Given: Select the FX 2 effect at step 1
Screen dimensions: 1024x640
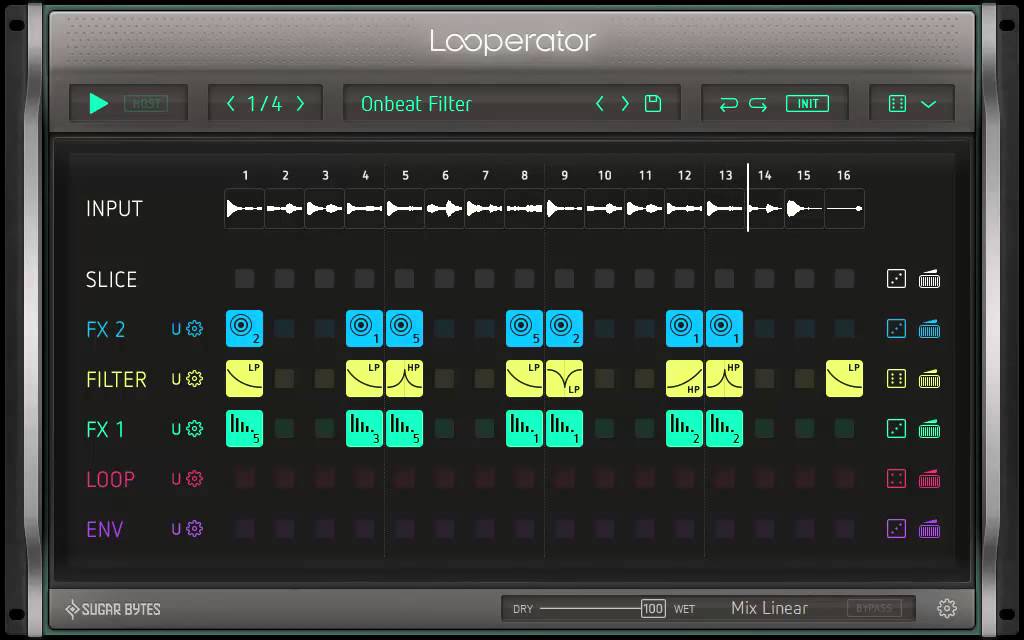Looking at the screenshot, I should click(244, 328).
